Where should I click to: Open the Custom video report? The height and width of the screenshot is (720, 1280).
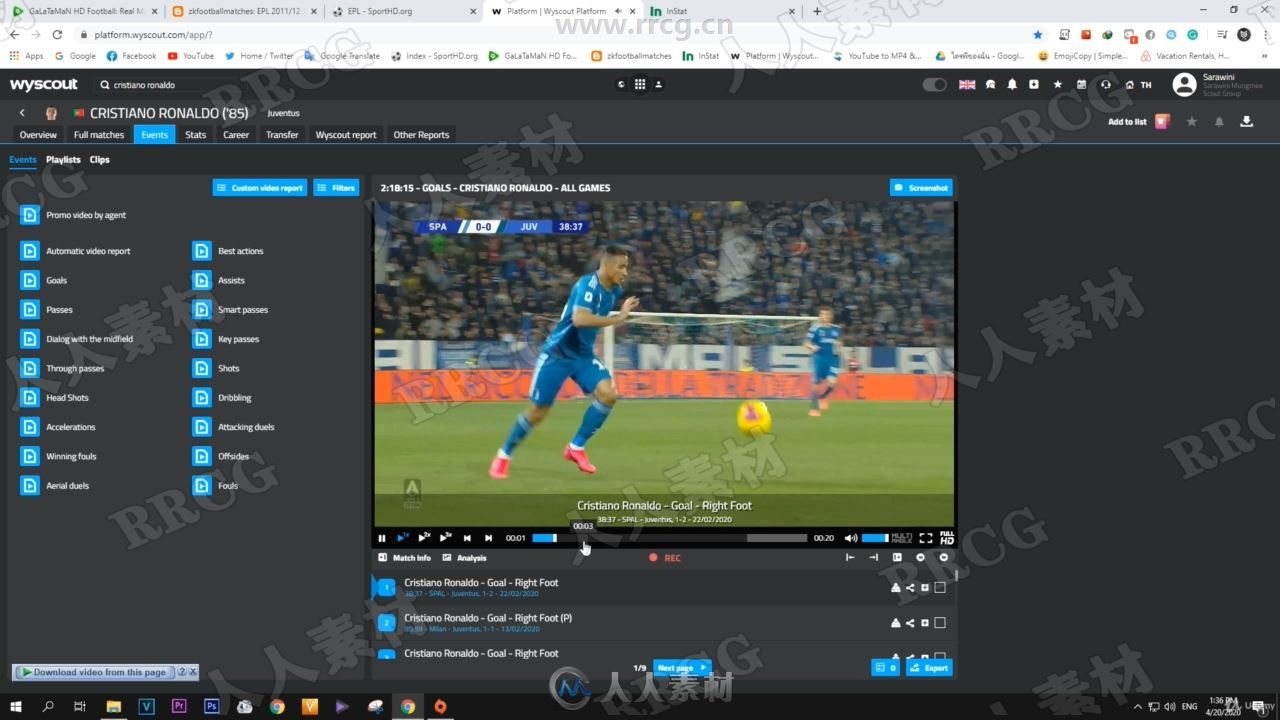260,187
